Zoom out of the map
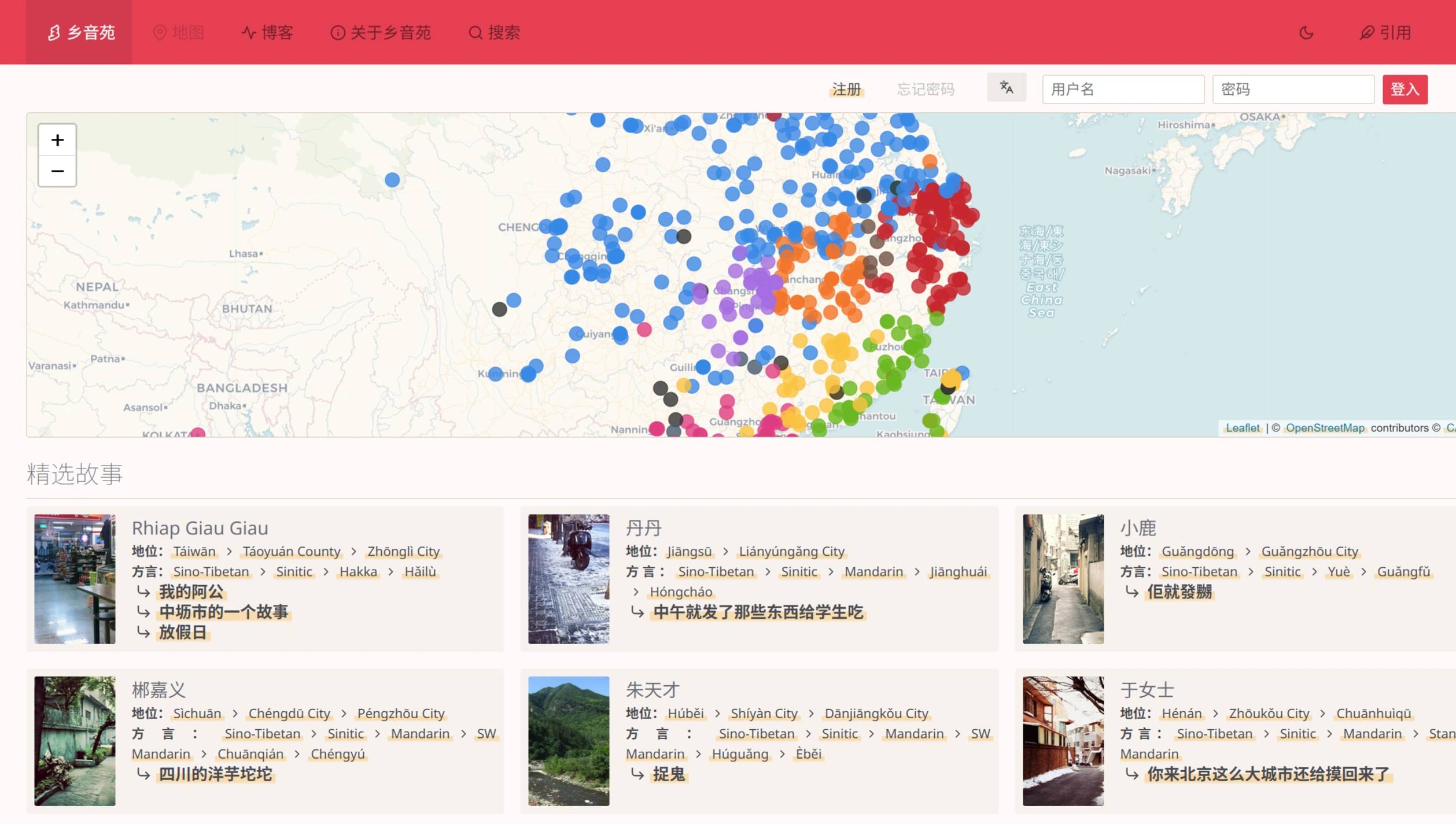Image resolution: width=1456 pixels, height=824 pixels. pyautogui.click(x=57, y=171)
